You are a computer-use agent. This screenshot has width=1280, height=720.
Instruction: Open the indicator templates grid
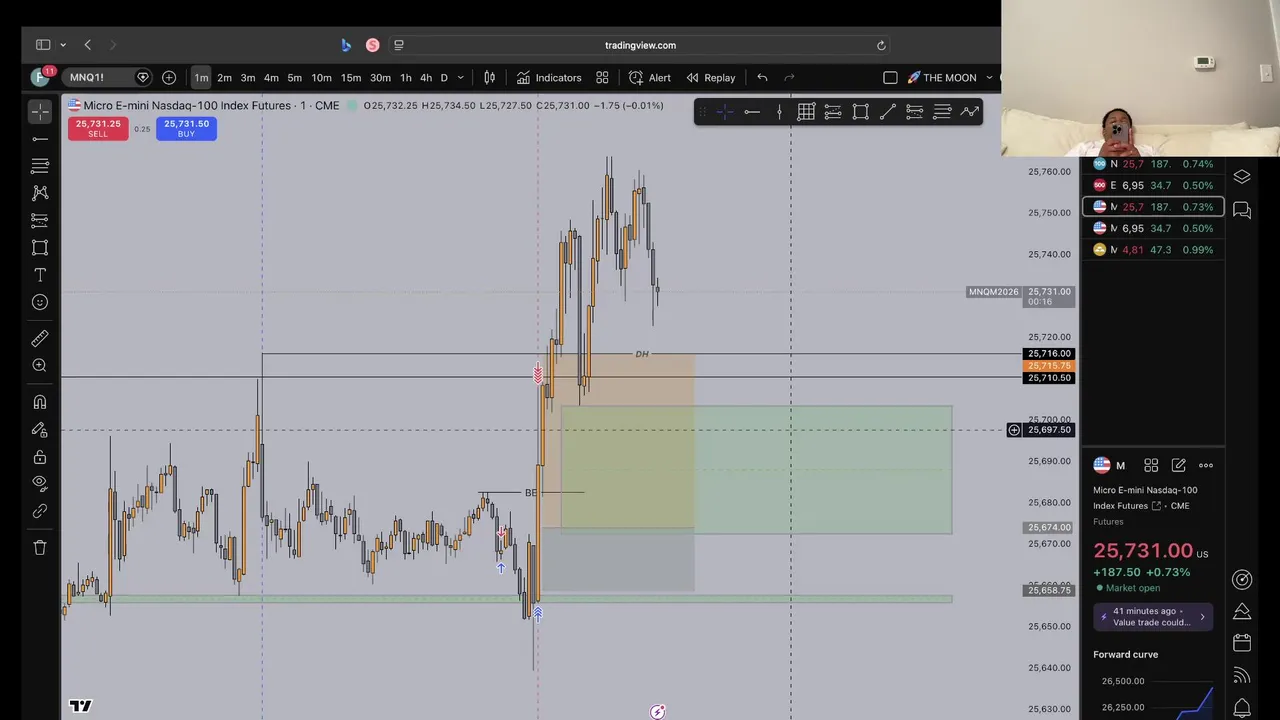click(602, 77)
